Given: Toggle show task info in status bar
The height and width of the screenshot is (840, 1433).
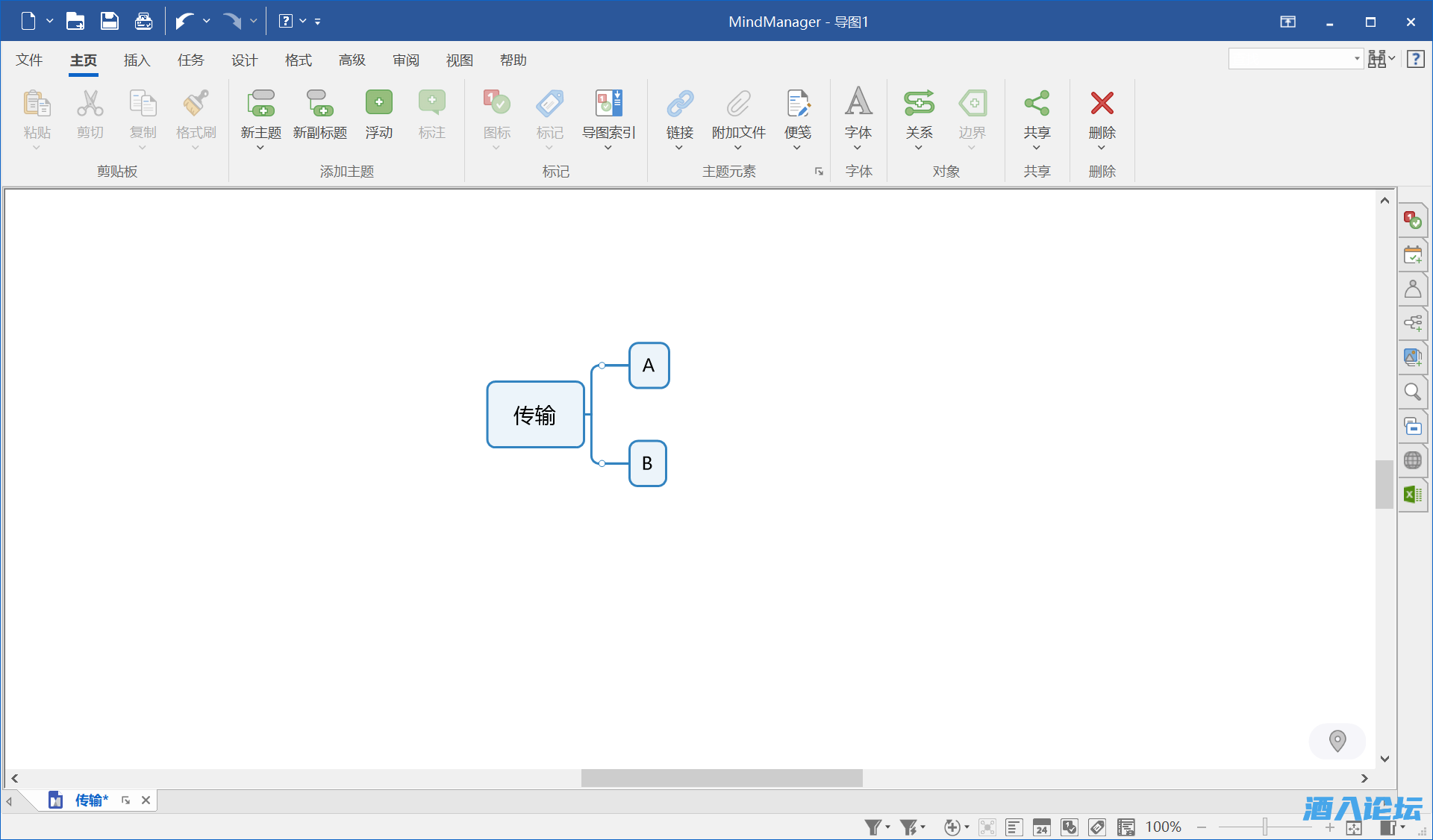Looking at the screenshot, I should click(x=1070, y=827).
